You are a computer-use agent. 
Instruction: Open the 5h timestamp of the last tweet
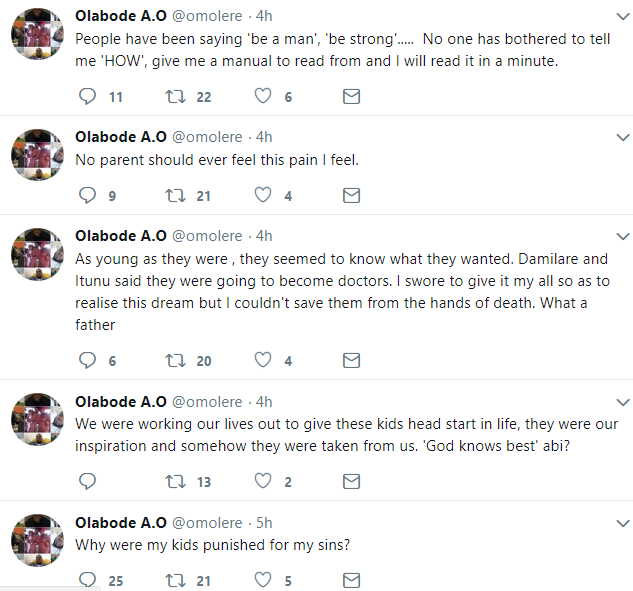[264, 522]
